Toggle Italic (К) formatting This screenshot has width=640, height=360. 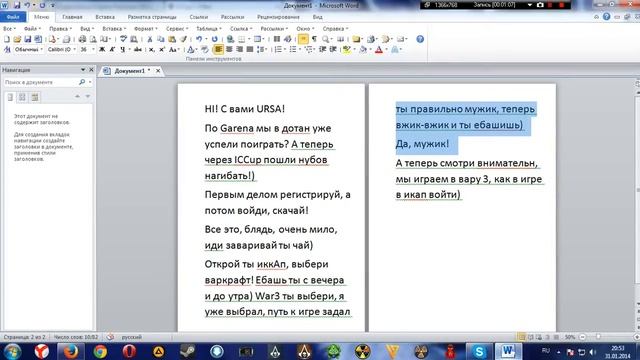point(112,49)
